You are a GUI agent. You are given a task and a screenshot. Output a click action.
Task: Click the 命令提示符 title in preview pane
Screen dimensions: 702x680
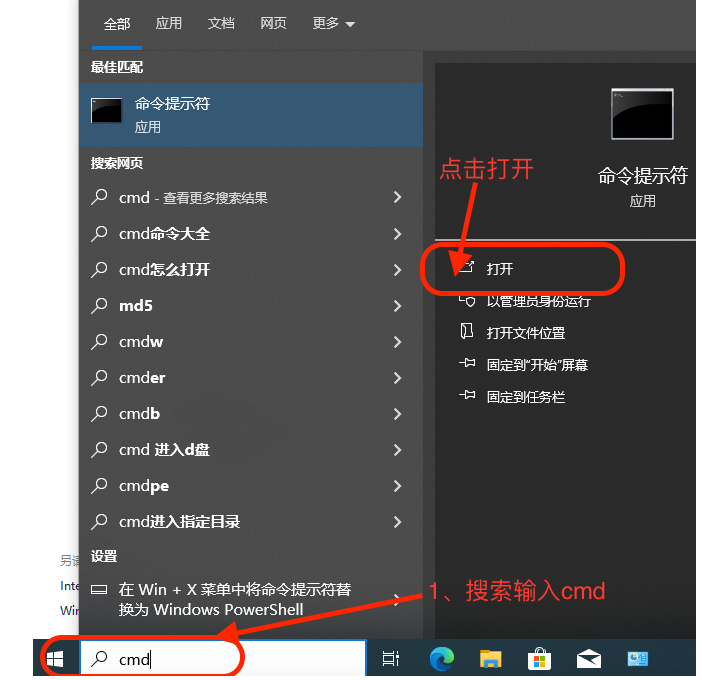point(642,175)
